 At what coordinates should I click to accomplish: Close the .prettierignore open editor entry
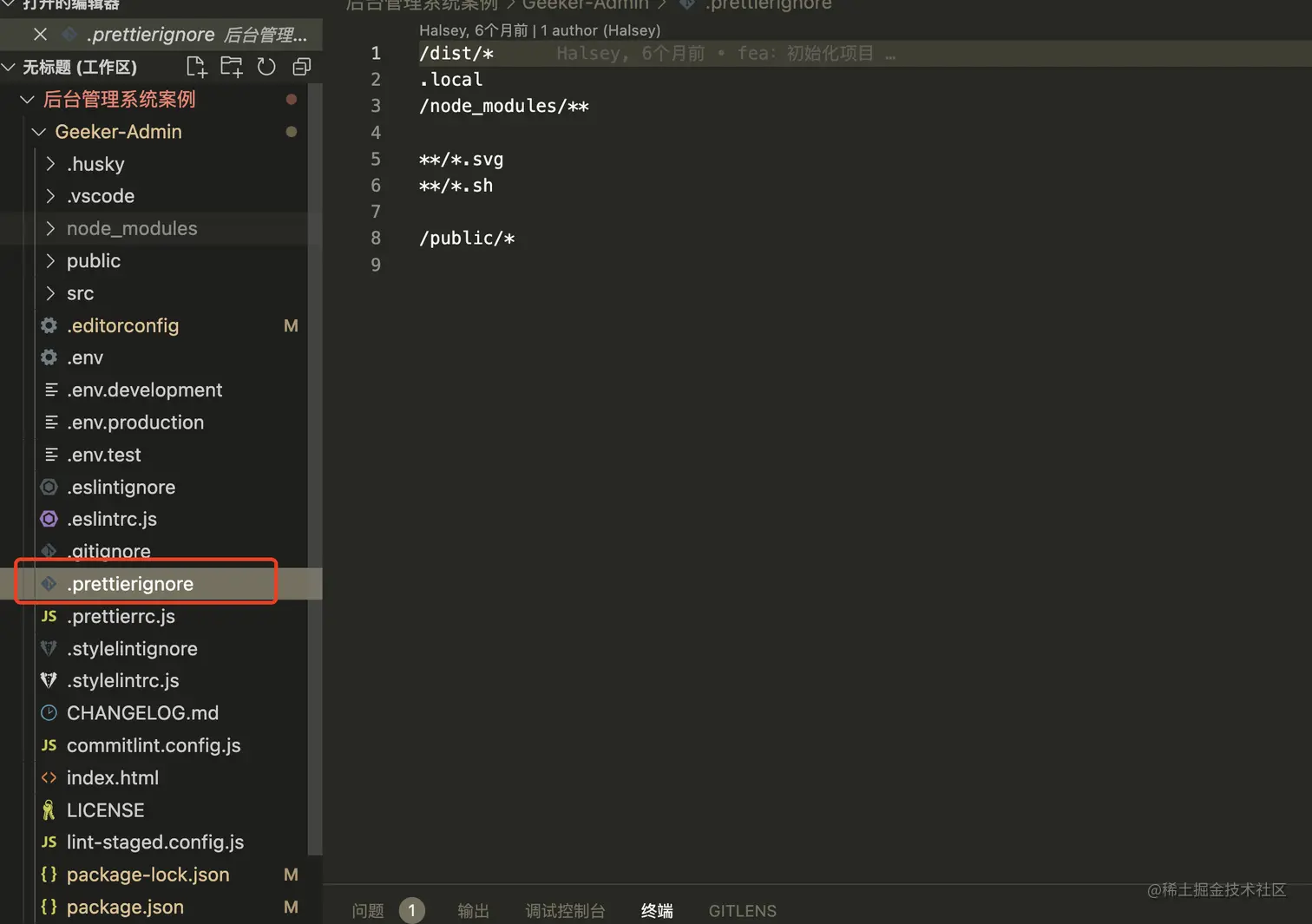40,35
